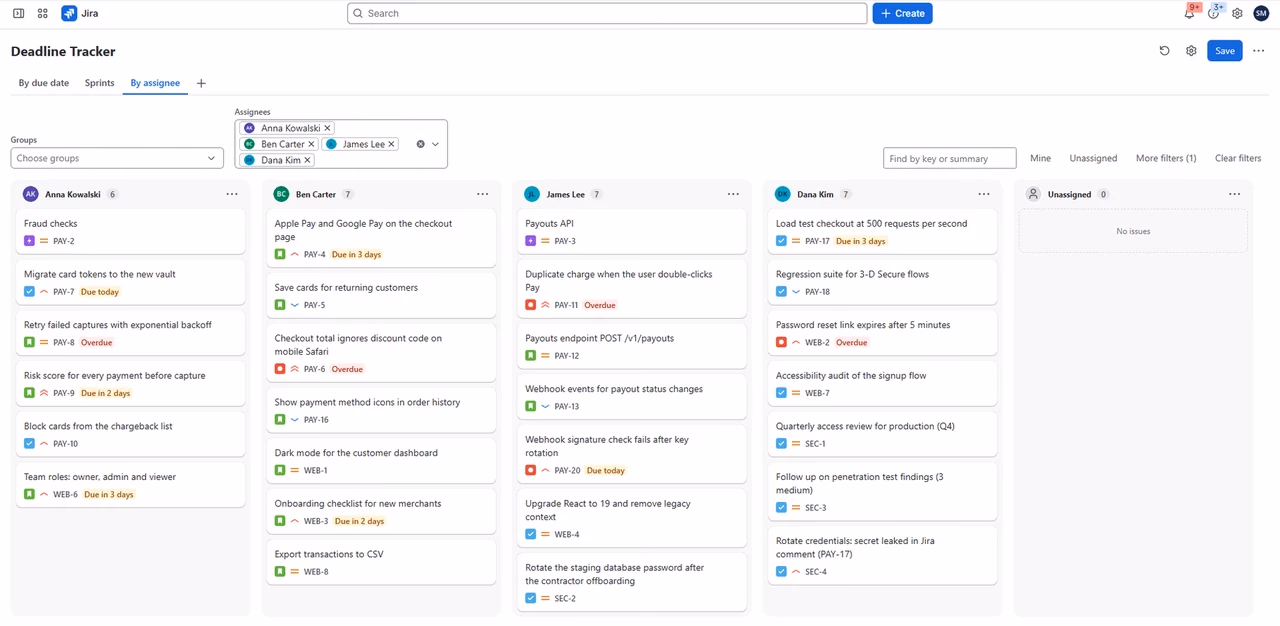
Task: Click the Create button
Action: (x=902, y=13)
